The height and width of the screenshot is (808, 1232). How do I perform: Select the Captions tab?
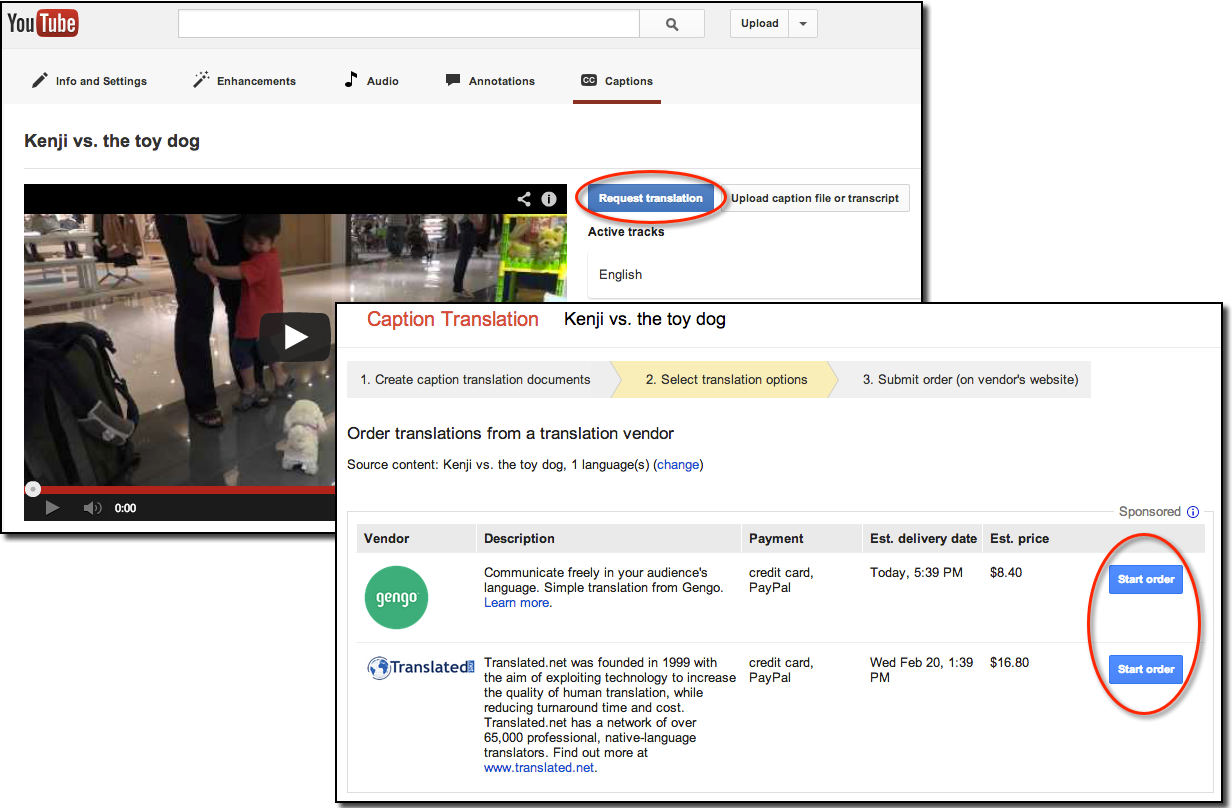point(617,81)
